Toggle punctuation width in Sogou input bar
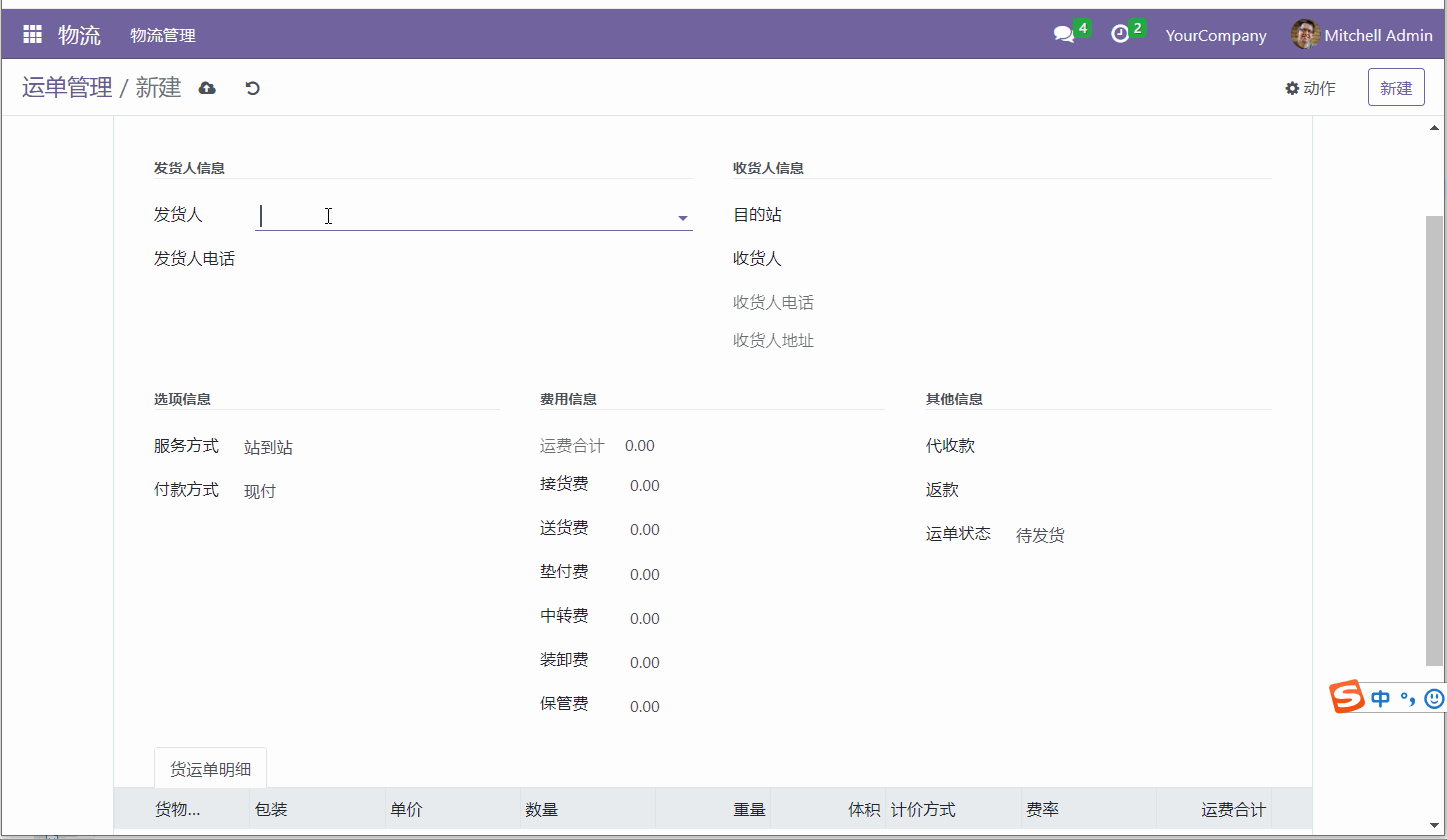The width and height of the screenshot is (1447, 840). 1406,698
